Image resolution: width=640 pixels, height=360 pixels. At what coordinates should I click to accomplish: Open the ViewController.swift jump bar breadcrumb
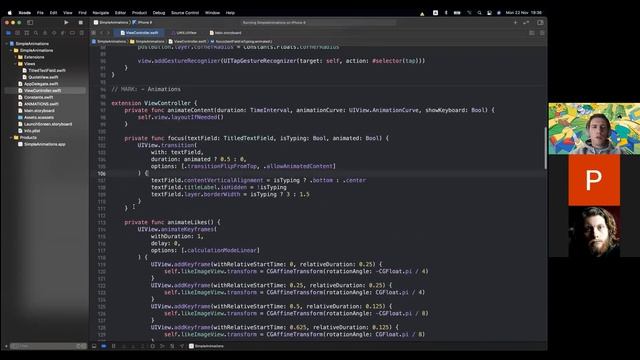[x=188, y=41]
